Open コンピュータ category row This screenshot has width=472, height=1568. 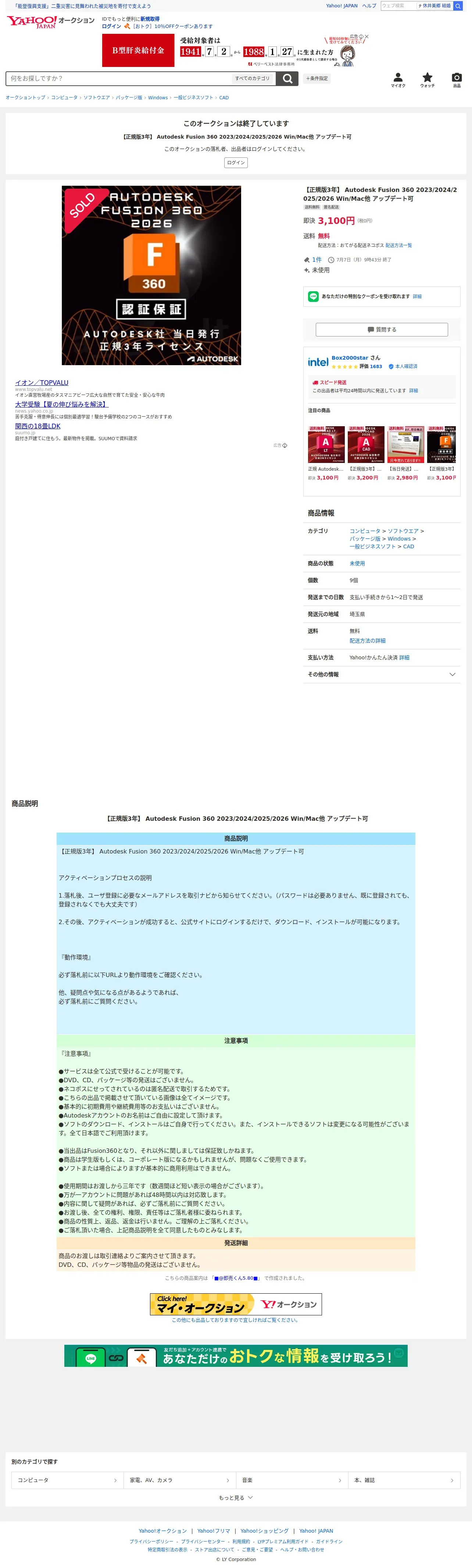pyautogui.click(x=67, y=1480)
